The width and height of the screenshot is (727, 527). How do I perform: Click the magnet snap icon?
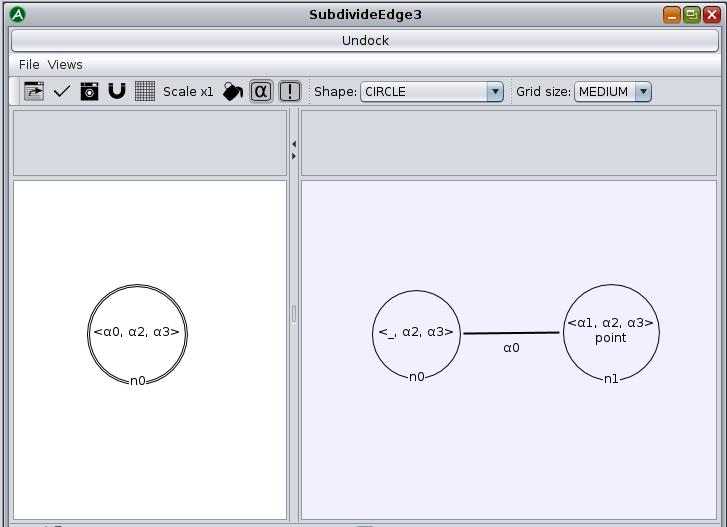coord(117,91)
